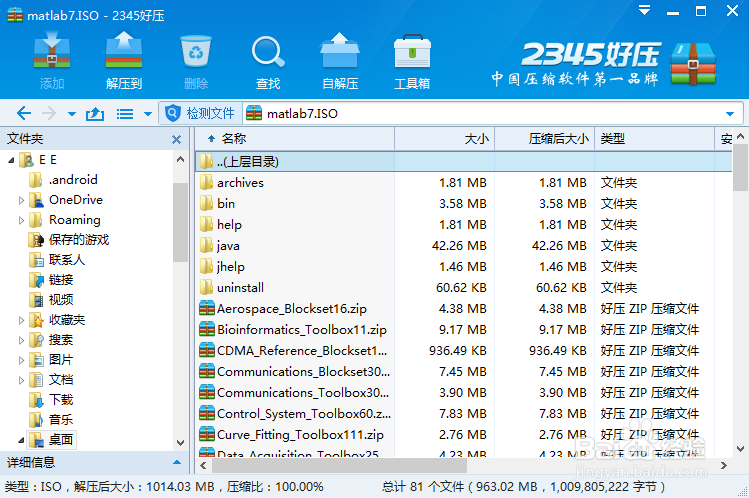Expand the address bar path dropdown
The image size is (749, 498).
(729, 114)
